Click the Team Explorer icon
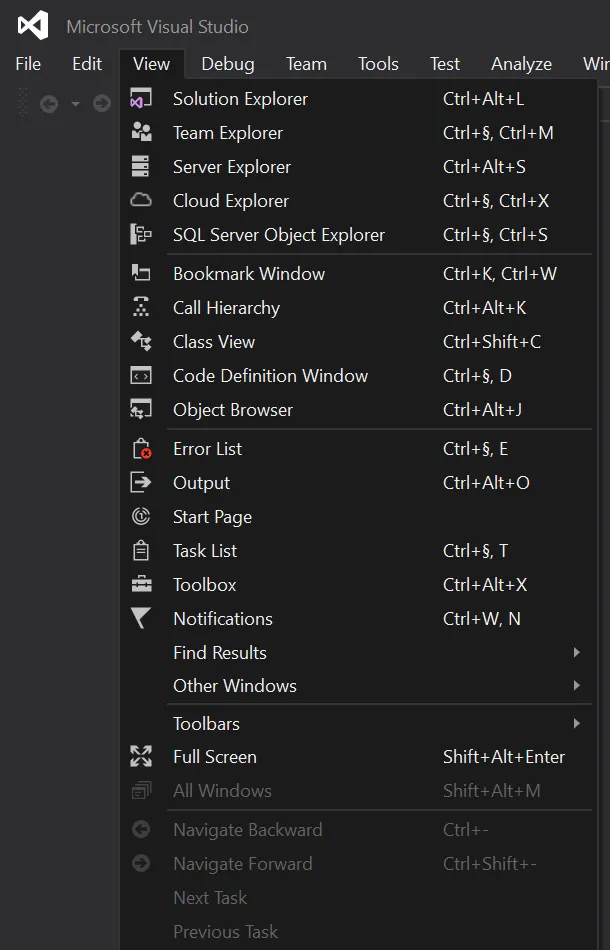Image resolution: width=610 pixels, height=950 pixels. click(x=141, y=133)
